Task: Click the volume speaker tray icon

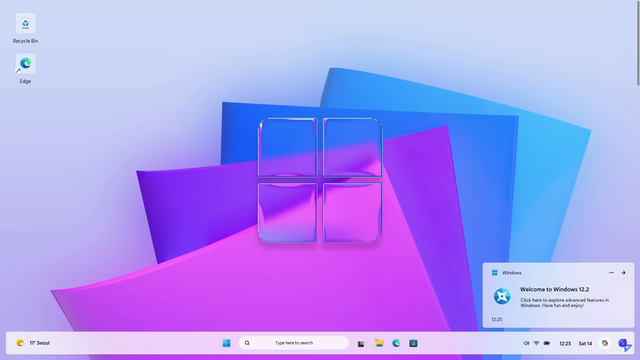Action: (526, 343)
